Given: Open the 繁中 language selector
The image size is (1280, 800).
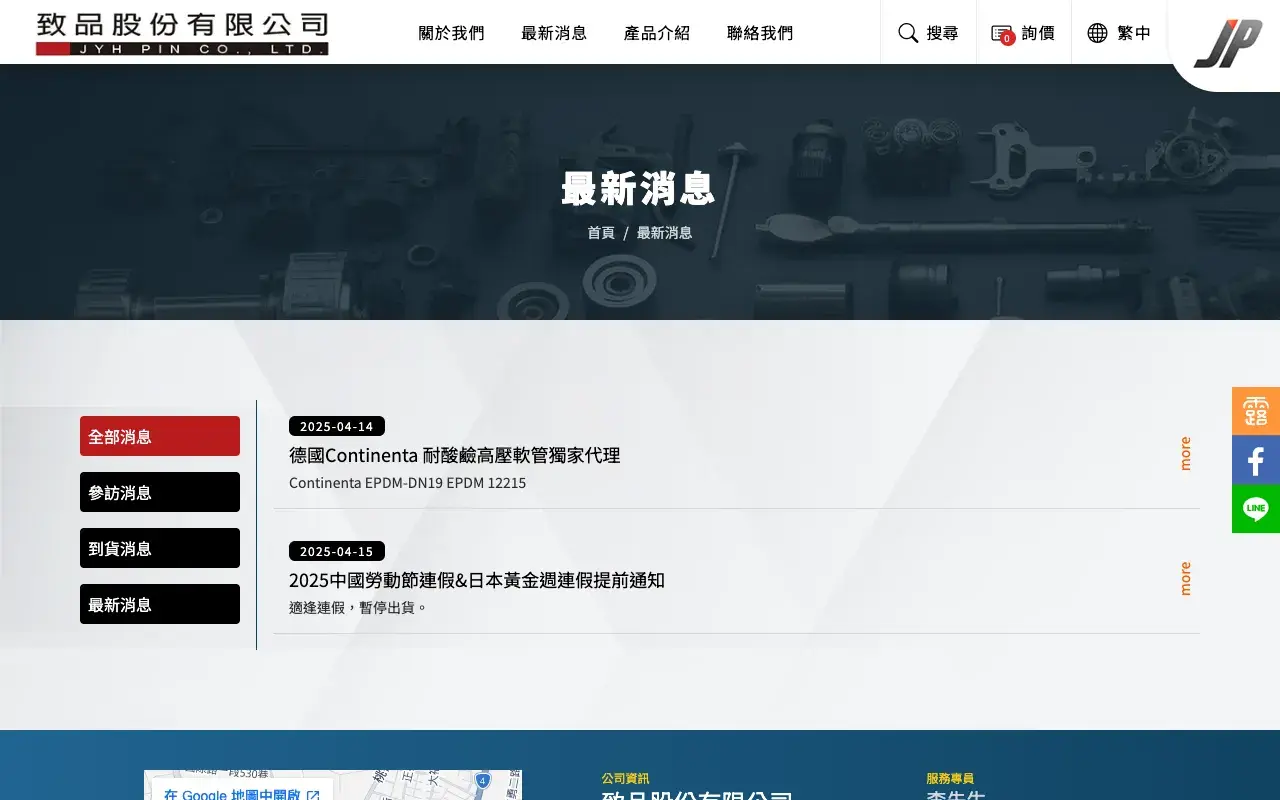Looking at the screenshot, I should (1120, 33).
